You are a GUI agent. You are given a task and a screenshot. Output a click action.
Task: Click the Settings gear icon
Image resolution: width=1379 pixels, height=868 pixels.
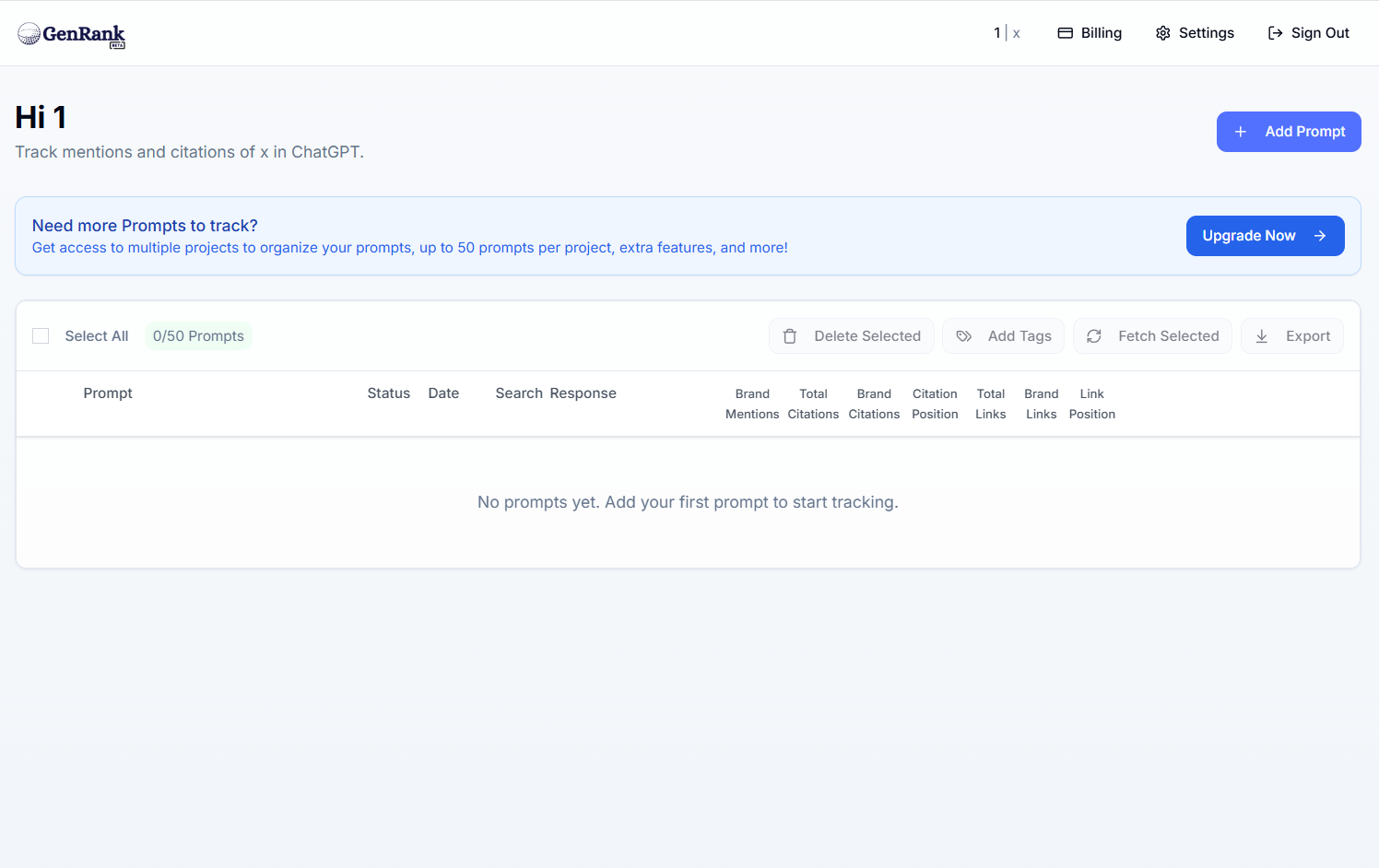tap(1162, 33)
